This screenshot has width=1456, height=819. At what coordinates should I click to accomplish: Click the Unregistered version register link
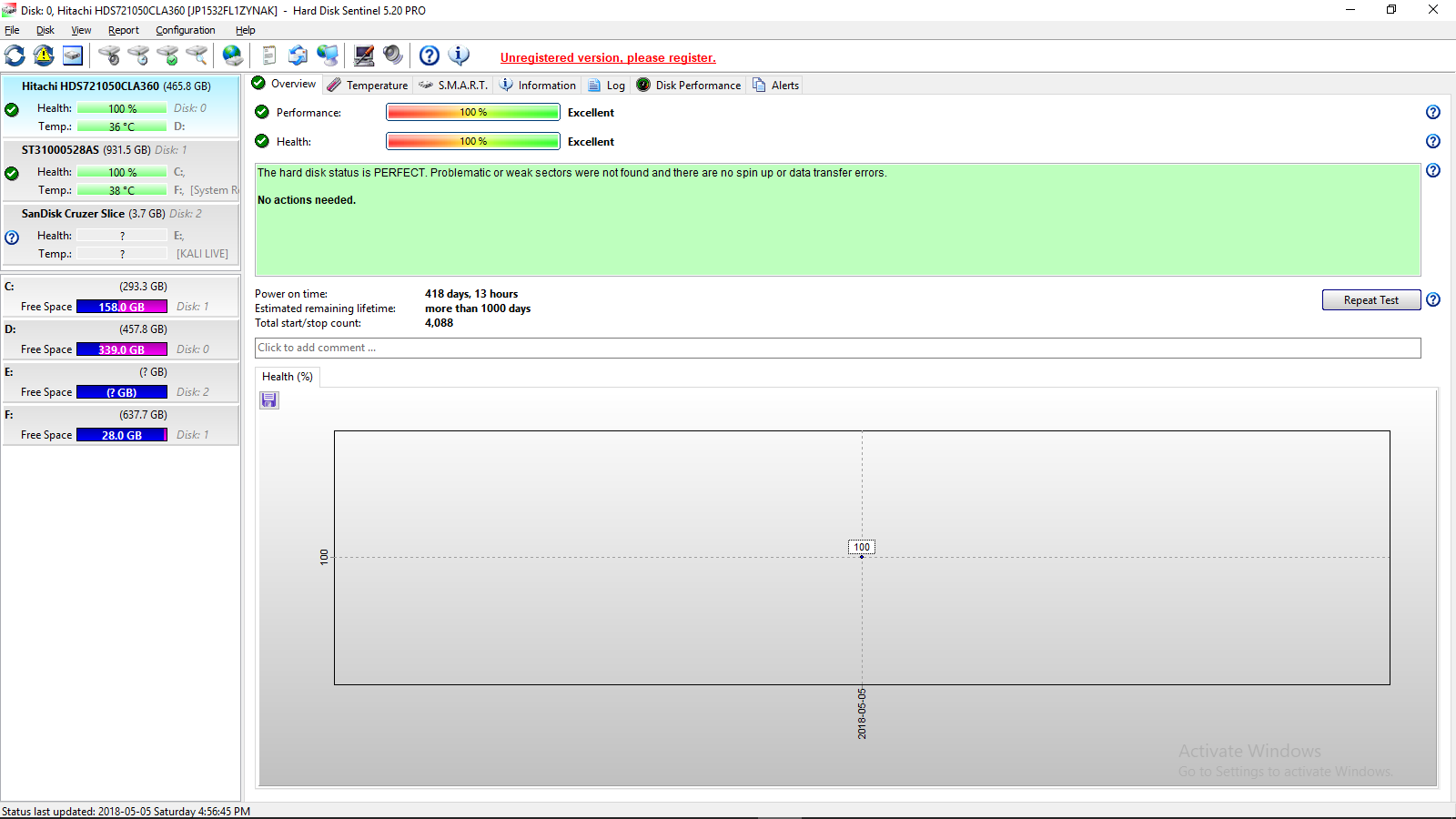tap(608, 57)
